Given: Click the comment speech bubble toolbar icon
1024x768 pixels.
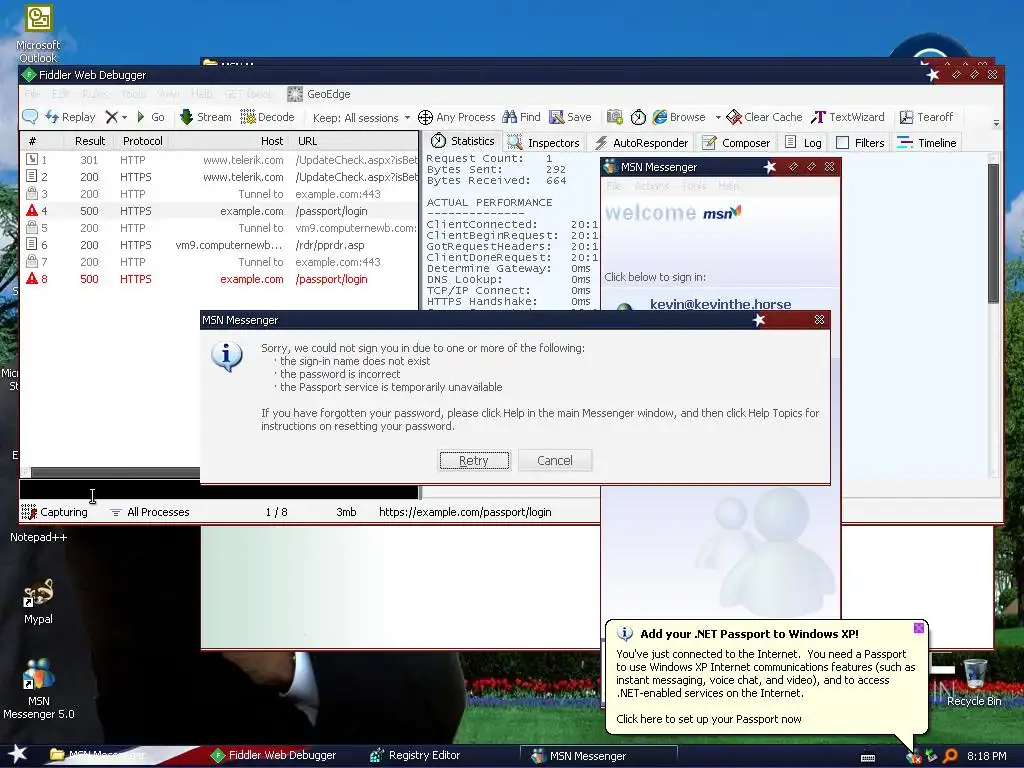Looking at the screenshot, I should [x=29, y=117].
